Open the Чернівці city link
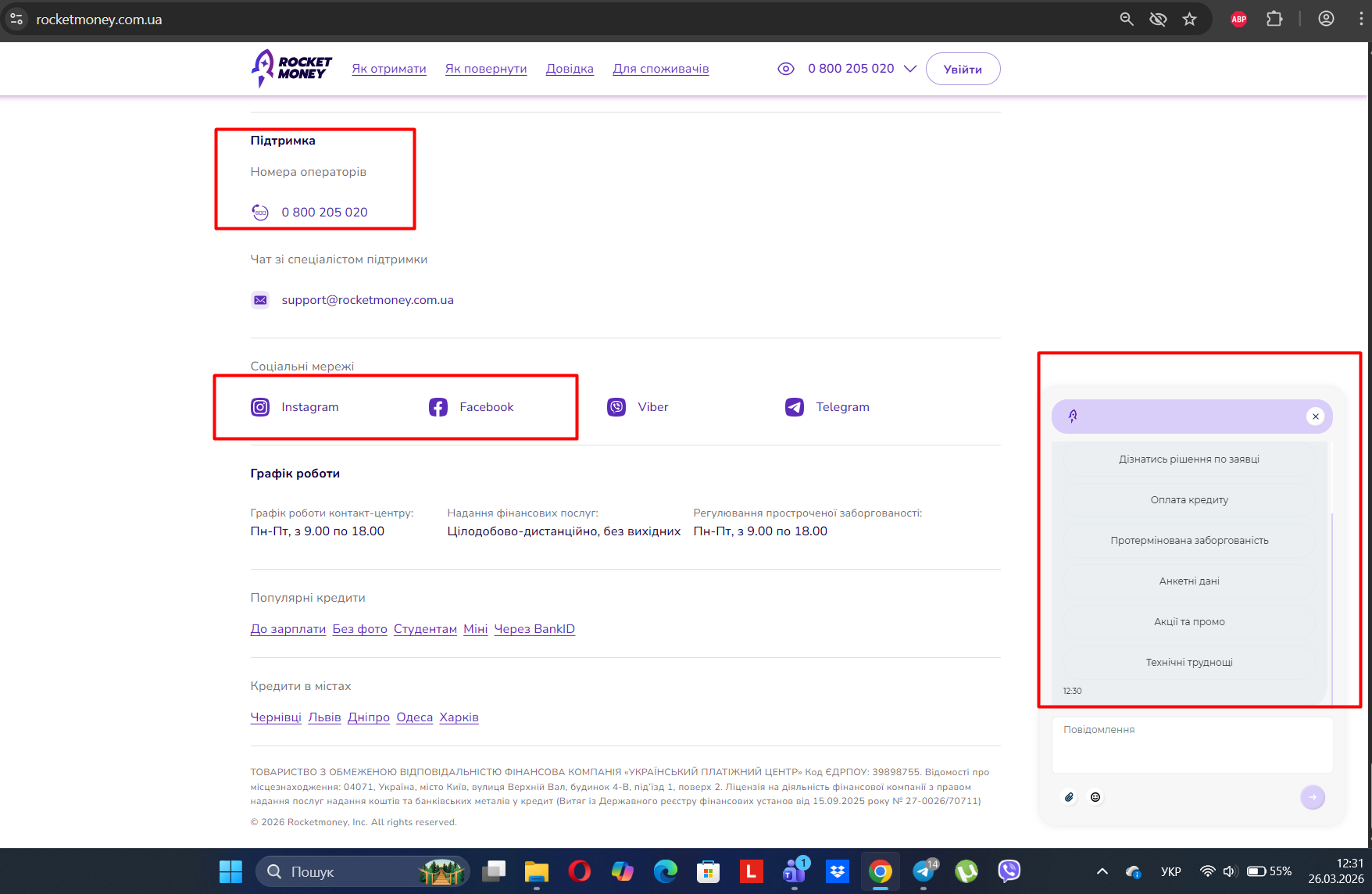 (276, 717)
